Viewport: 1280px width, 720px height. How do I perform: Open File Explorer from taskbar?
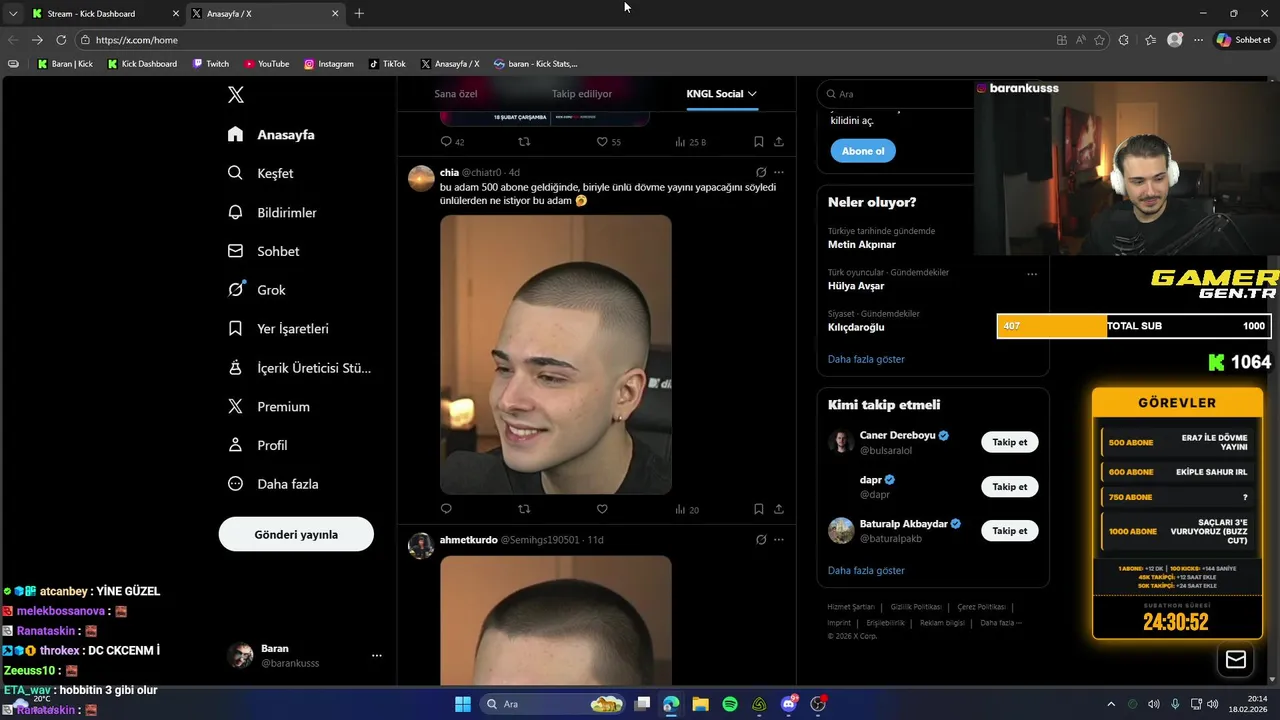[x=700, y=704]
